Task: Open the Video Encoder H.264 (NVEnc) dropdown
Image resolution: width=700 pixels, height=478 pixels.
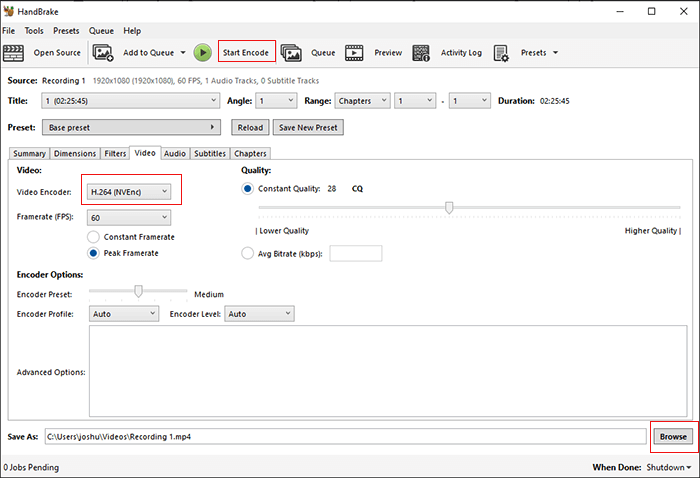Action: click(129, 192)
